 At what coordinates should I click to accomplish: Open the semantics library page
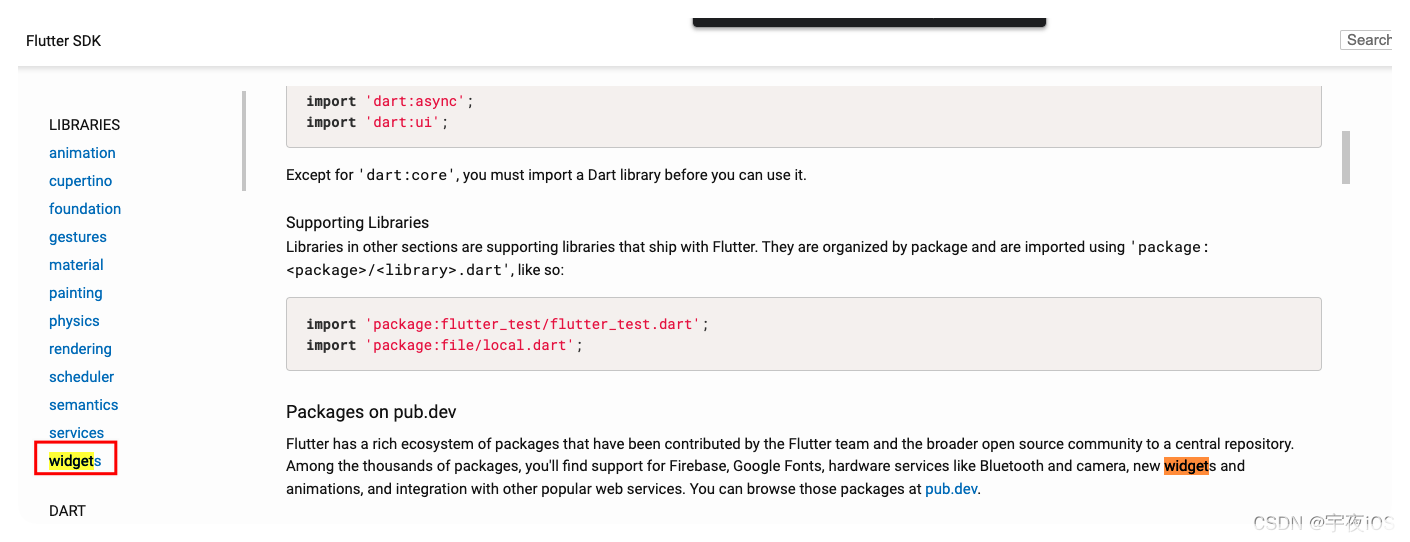[83, 405]
